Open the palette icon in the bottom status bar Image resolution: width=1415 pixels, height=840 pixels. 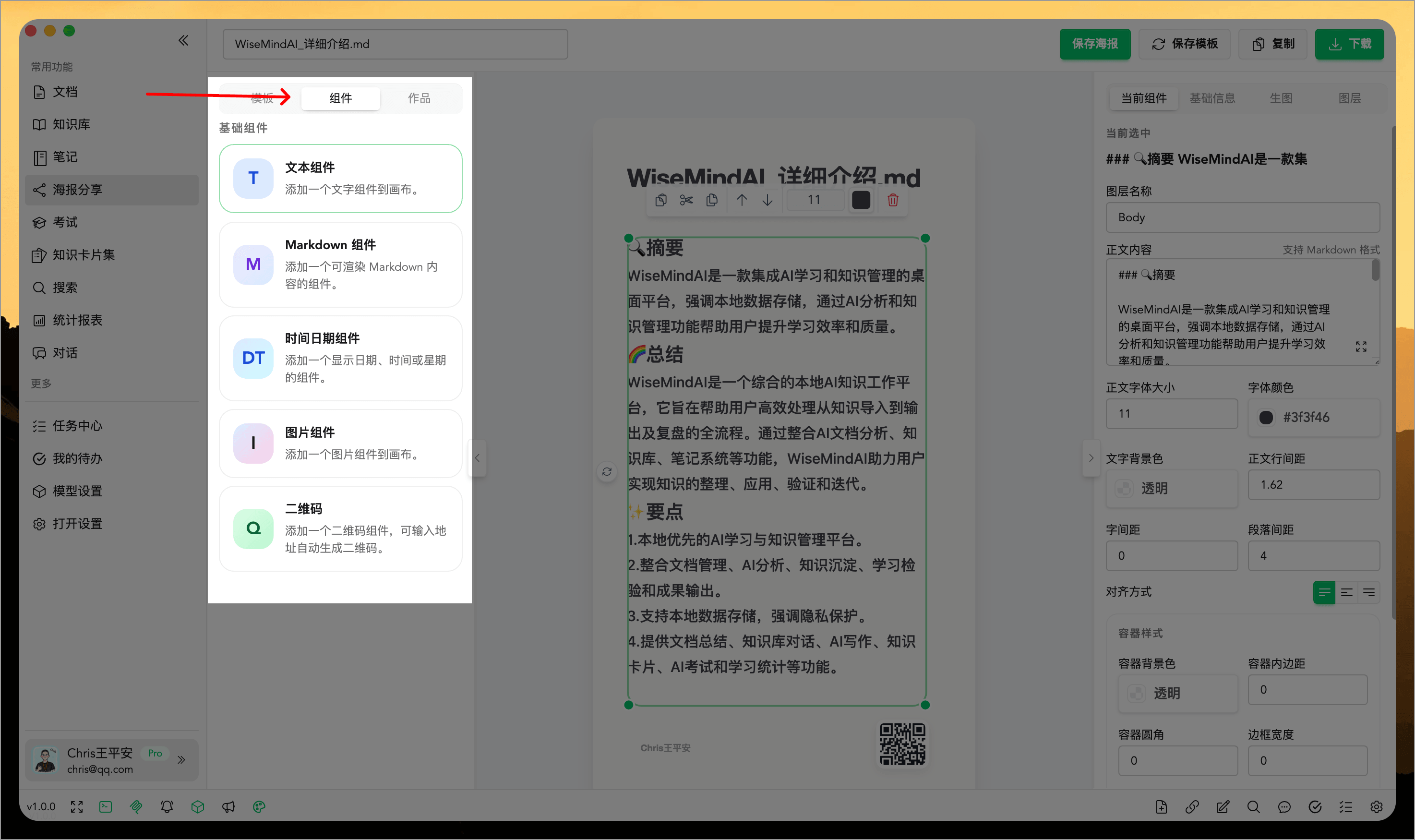(259, 806)
